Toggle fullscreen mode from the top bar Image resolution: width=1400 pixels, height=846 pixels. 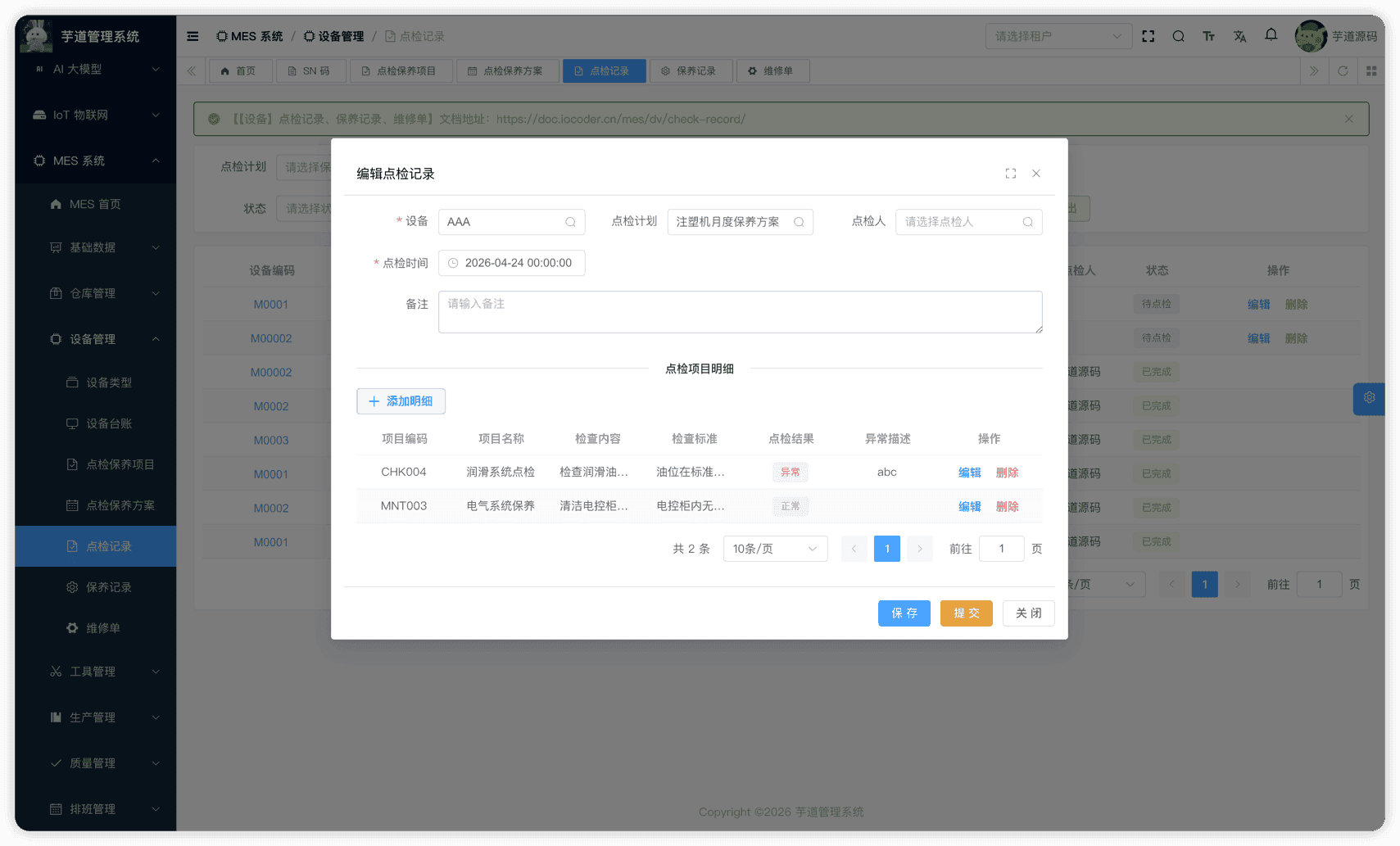click(1148, 36)
